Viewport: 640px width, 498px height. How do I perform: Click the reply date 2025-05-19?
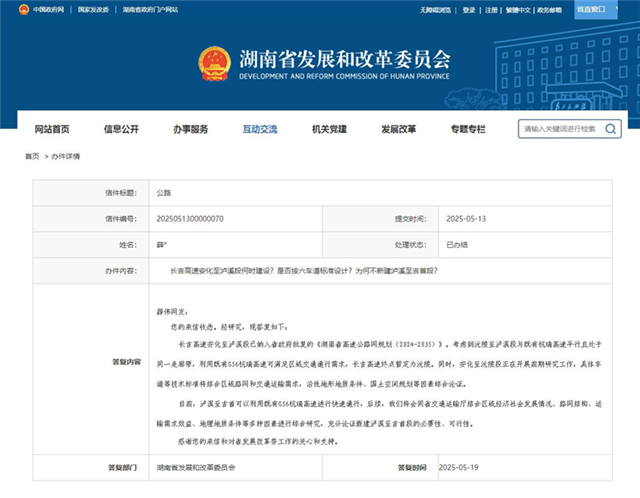point(458,467)
